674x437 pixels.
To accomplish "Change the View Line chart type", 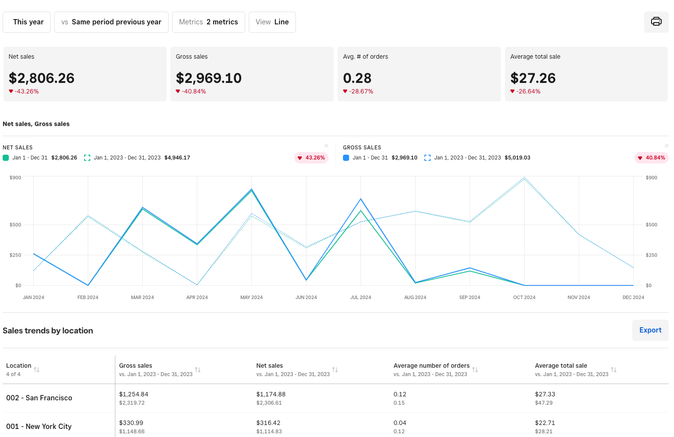I will [272, 22].
